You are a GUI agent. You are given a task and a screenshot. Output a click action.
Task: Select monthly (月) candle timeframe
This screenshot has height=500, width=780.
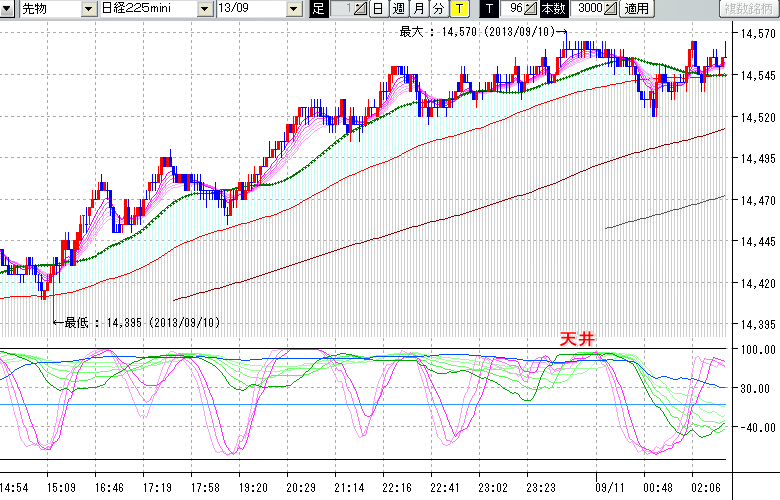418,9
